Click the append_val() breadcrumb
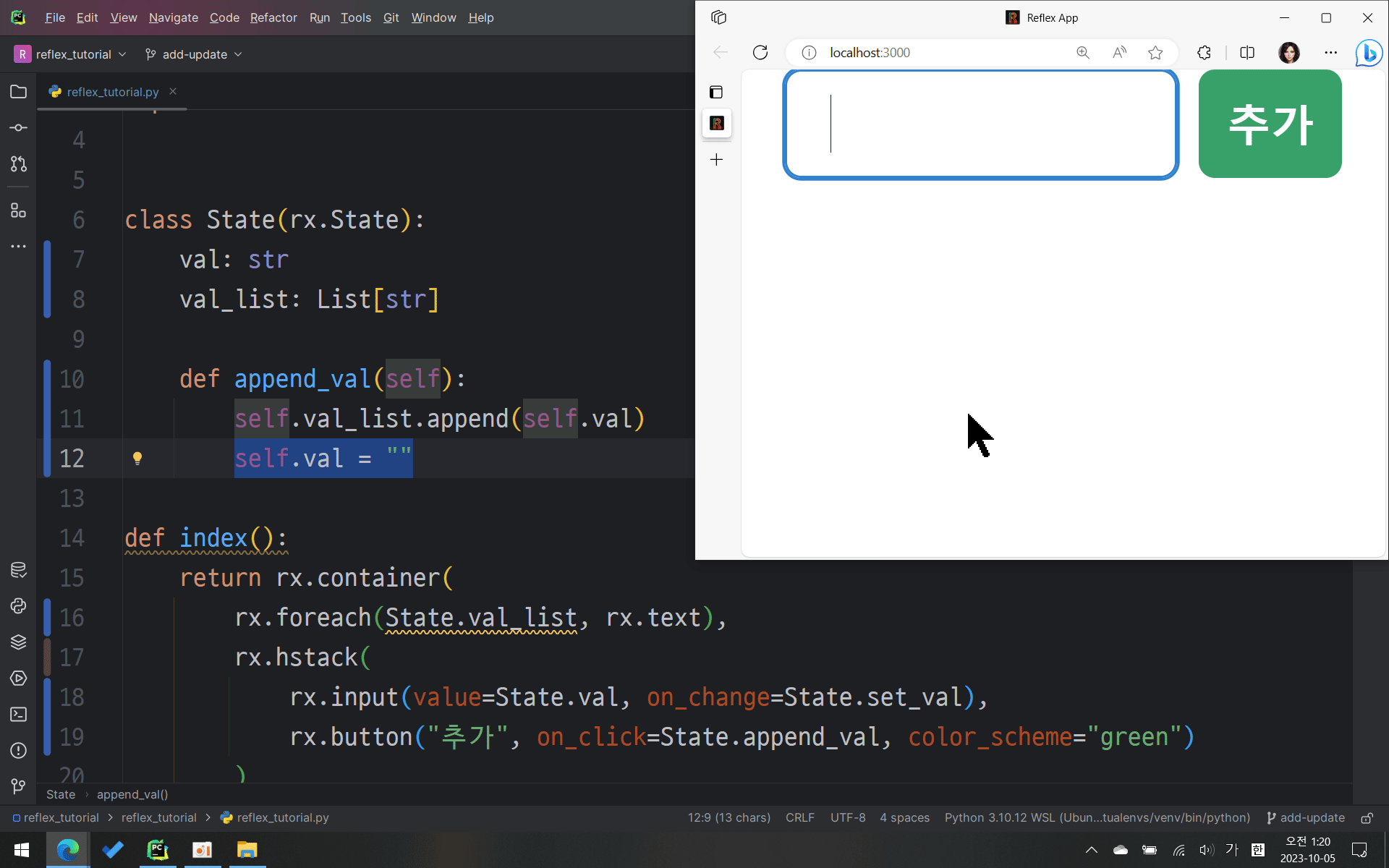The width and height of the screenshot is (1389, 868). coord(132,794)
